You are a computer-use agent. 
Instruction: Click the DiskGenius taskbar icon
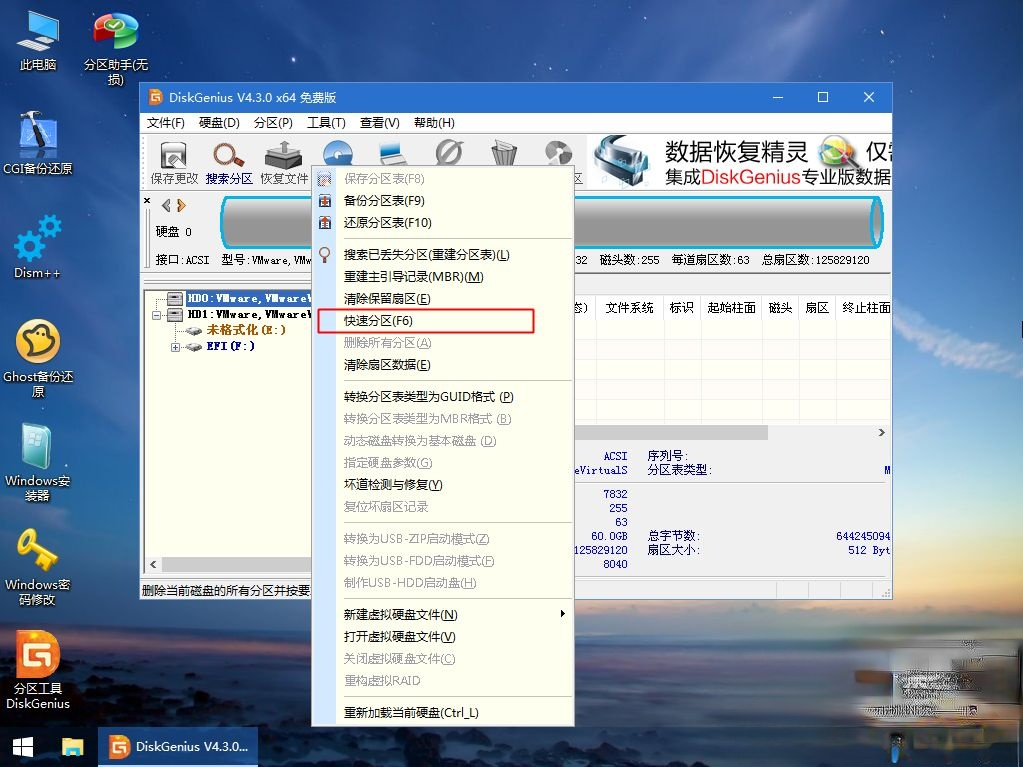click(x=178, y=746)
